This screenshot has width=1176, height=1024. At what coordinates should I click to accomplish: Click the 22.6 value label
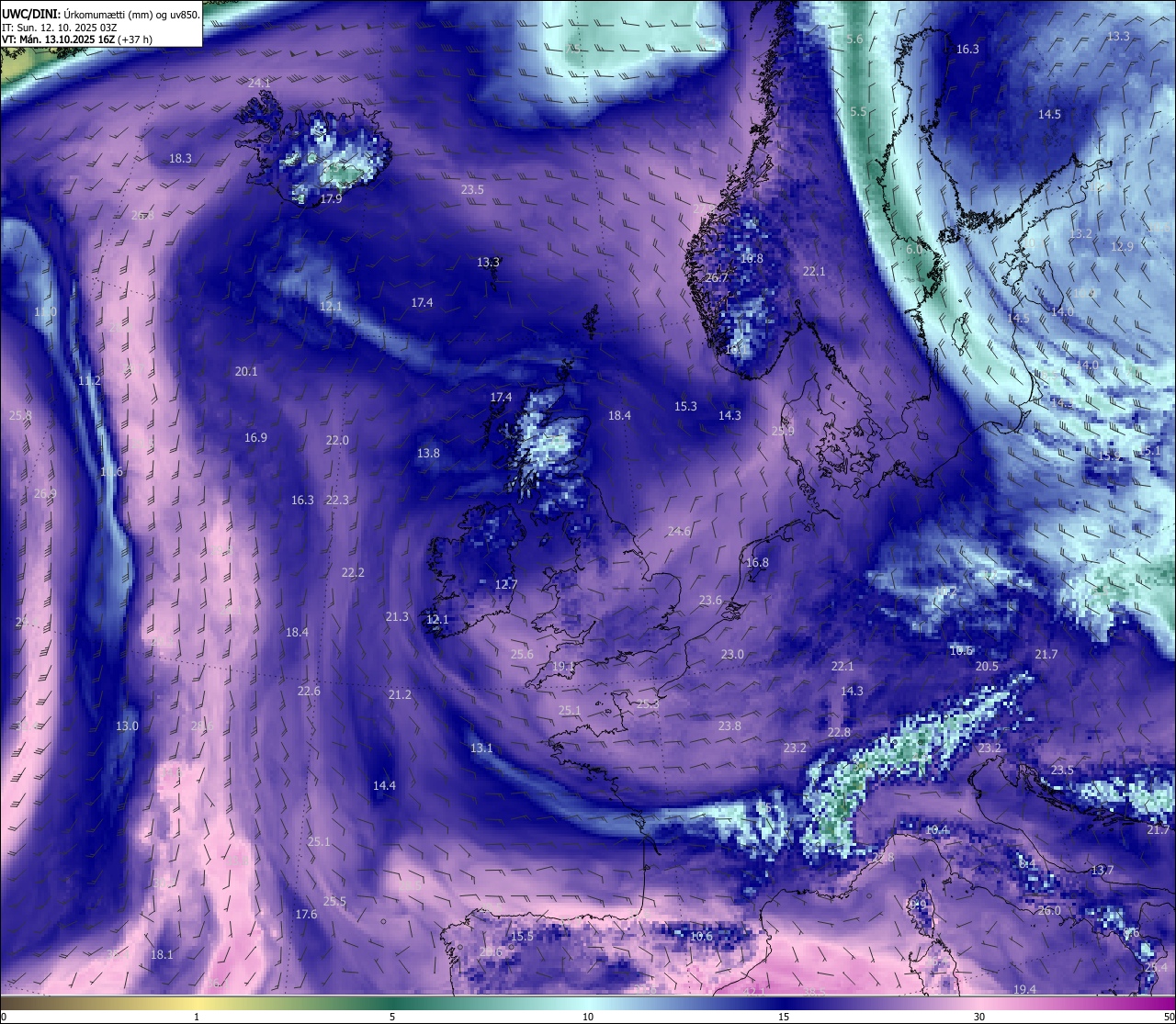tap(309, 692)
